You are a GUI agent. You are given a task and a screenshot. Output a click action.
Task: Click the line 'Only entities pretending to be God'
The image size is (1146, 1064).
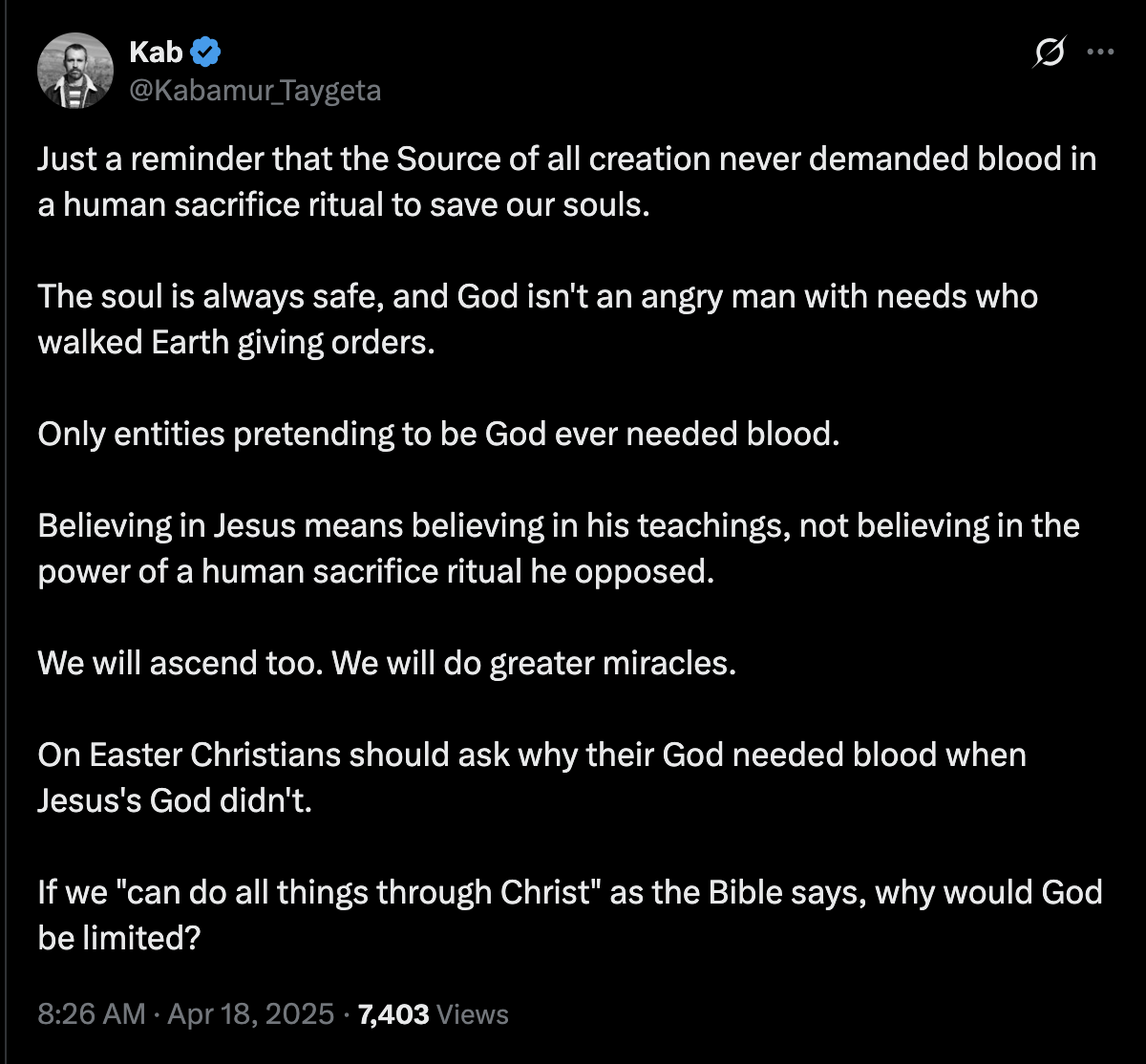(x=438, y=434)
